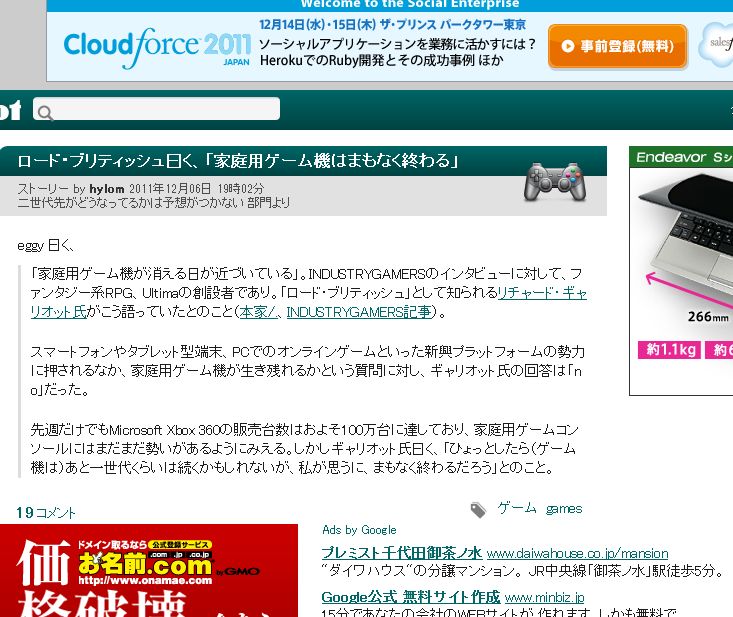Open the INDUSTRYGAMERS記事 link
Viewport: 733px width, 617px height.
tap(359, 312)
